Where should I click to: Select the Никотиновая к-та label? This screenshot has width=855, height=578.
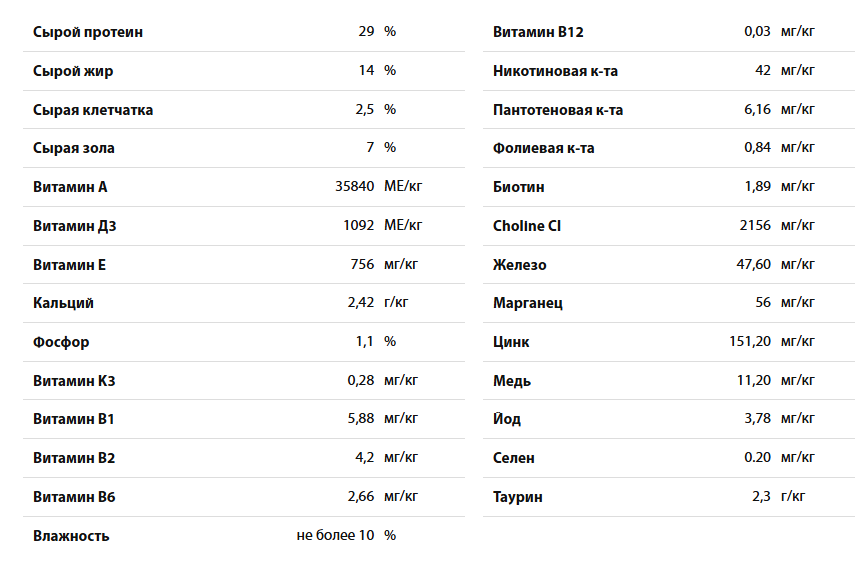click(x=555, y=71)
